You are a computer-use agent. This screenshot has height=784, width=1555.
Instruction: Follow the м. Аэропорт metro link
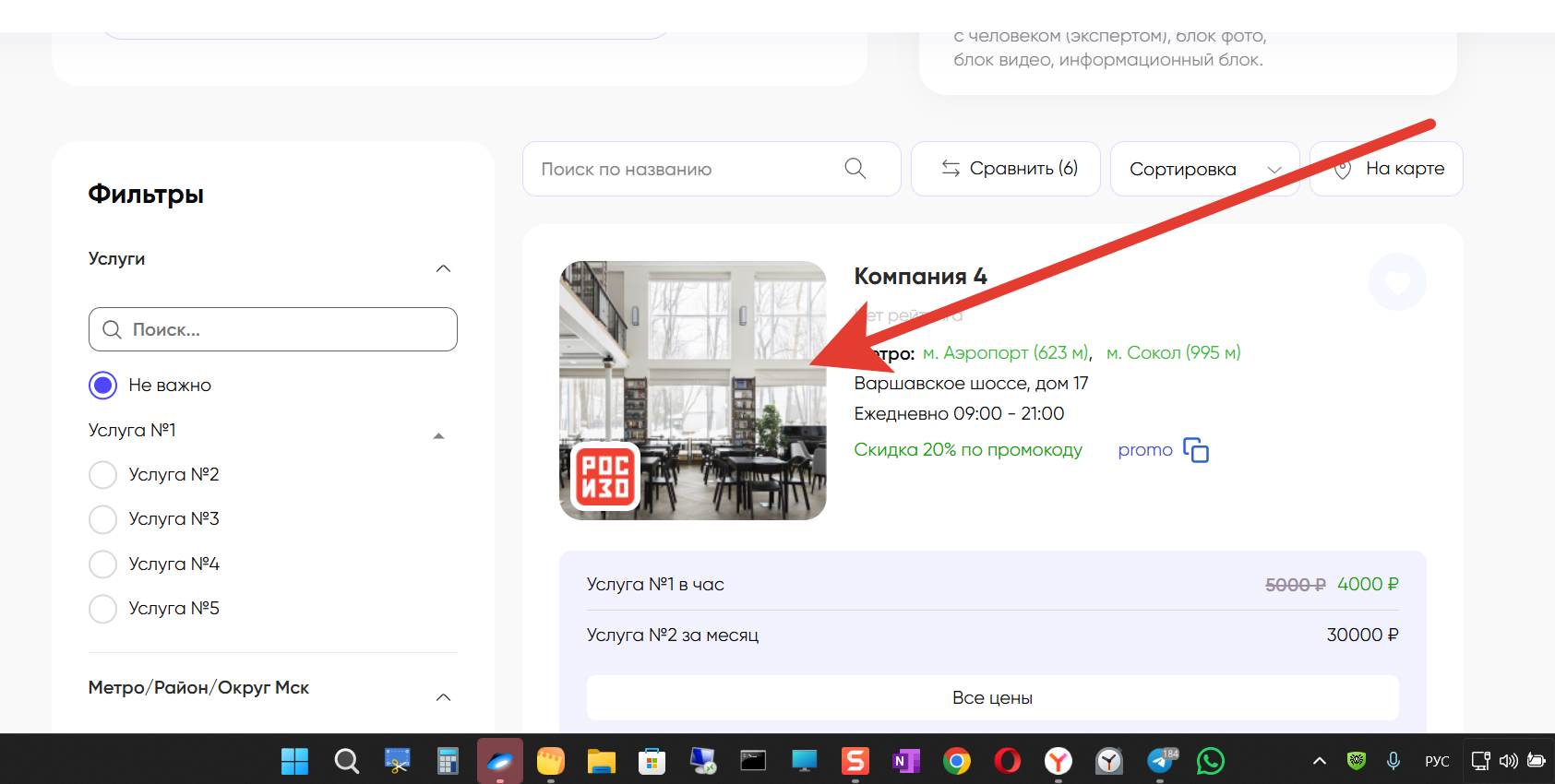1006,353
